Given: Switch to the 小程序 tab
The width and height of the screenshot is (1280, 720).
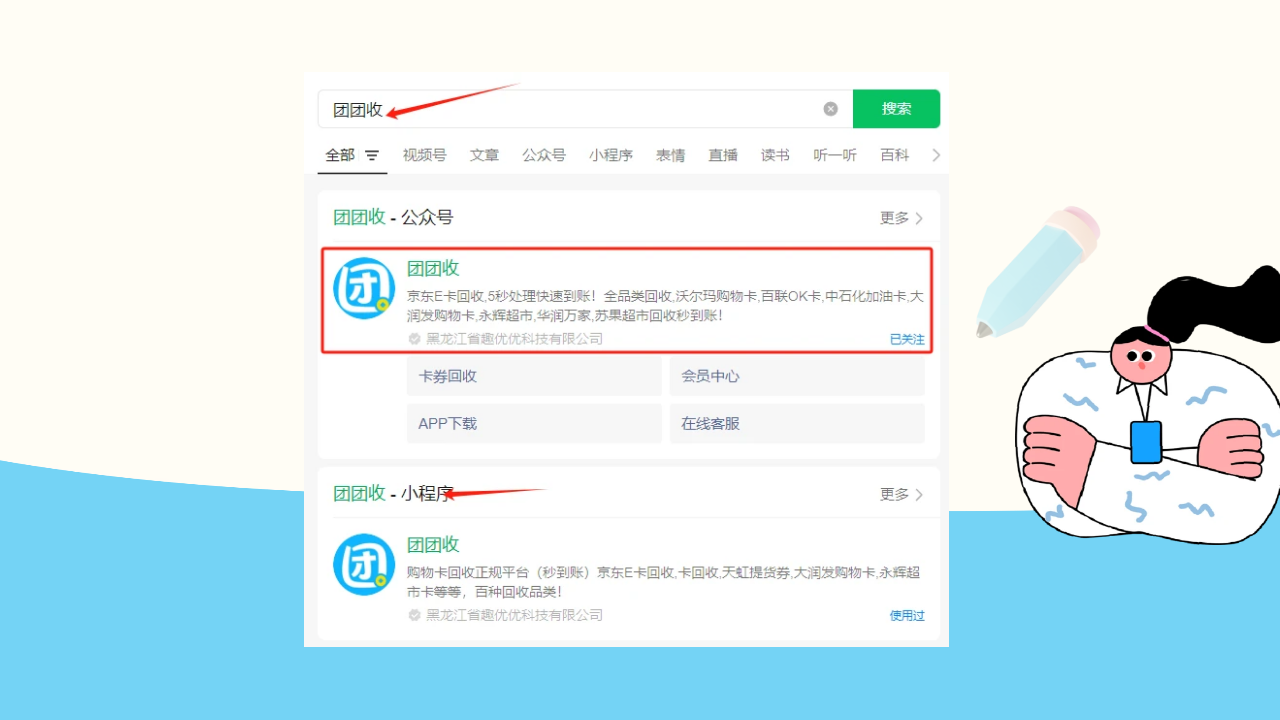Looking at the screenshot, I should tap(611, 155).
